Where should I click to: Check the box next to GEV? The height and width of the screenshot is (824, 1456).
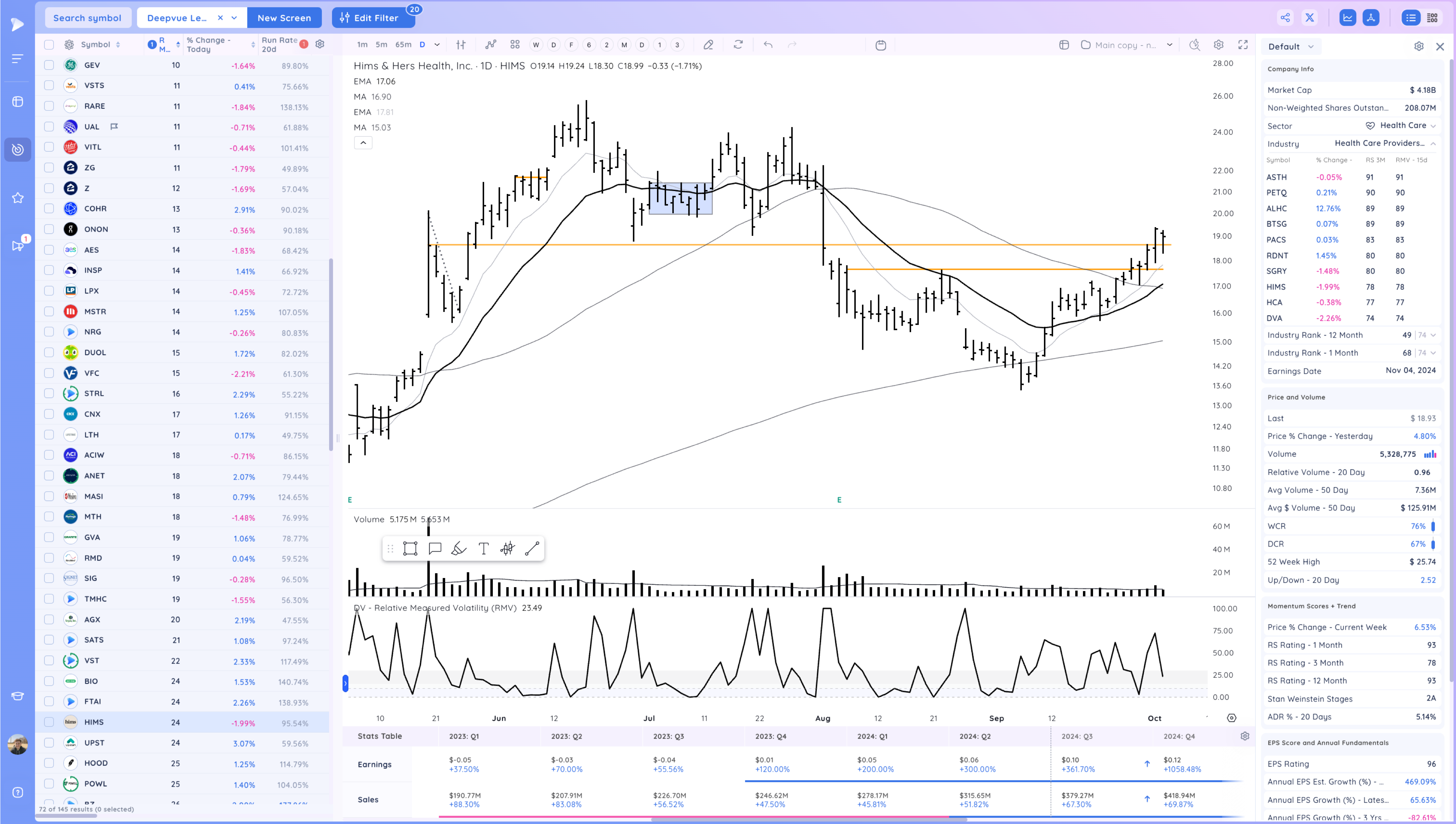coord(49,65)
